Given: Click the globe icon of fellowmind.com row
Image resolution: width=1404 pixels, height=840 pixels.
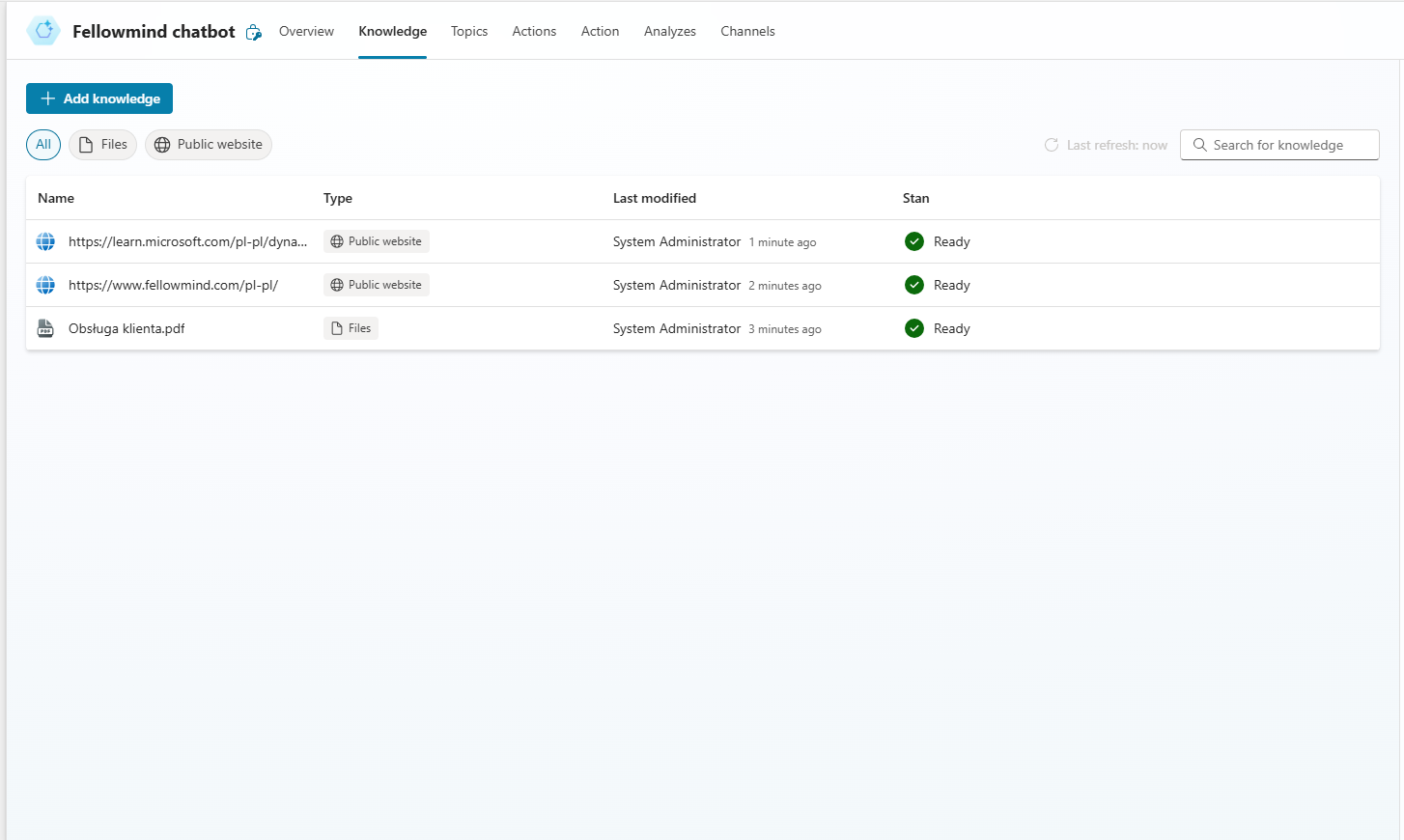Looking at the screenshot, I should pyautogui.click(x=45, y=285).
